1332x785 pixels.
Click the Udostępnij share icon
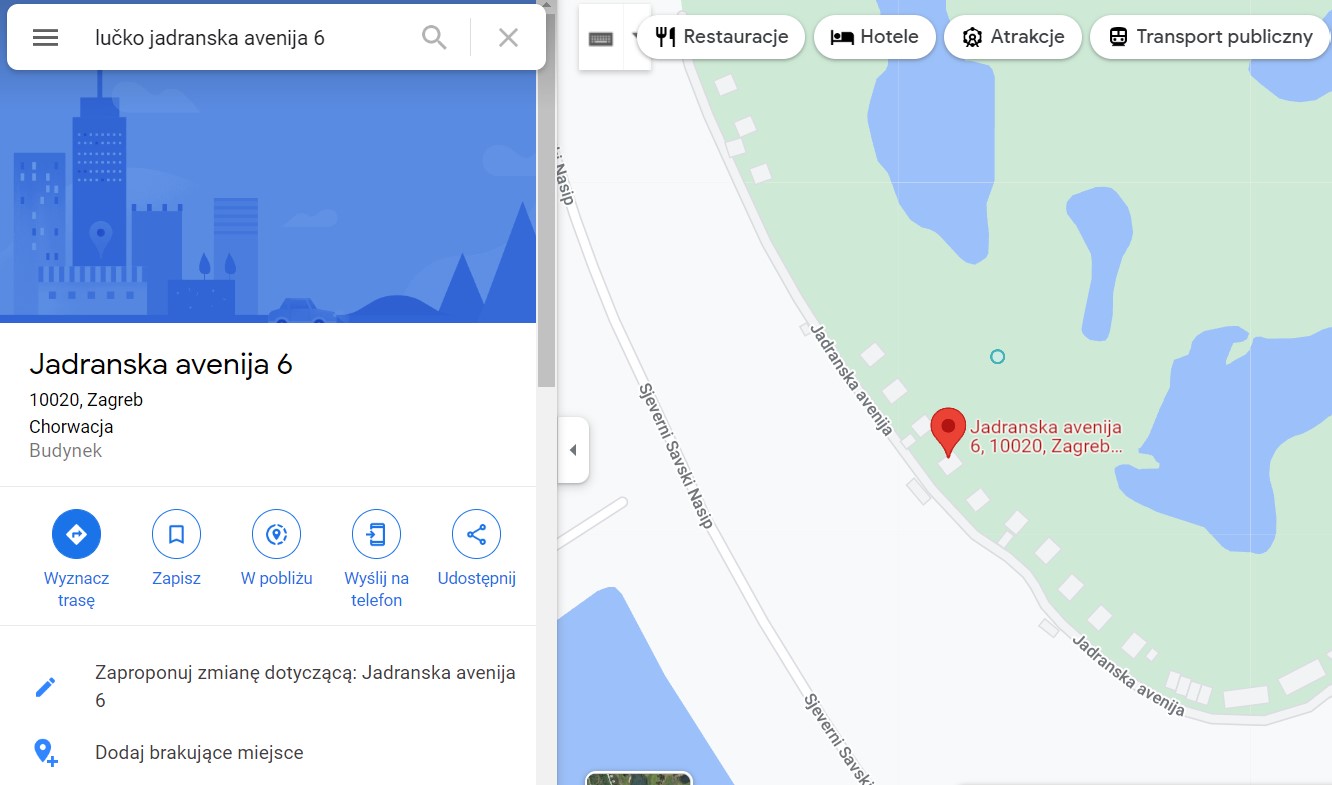tap(476, 535)
